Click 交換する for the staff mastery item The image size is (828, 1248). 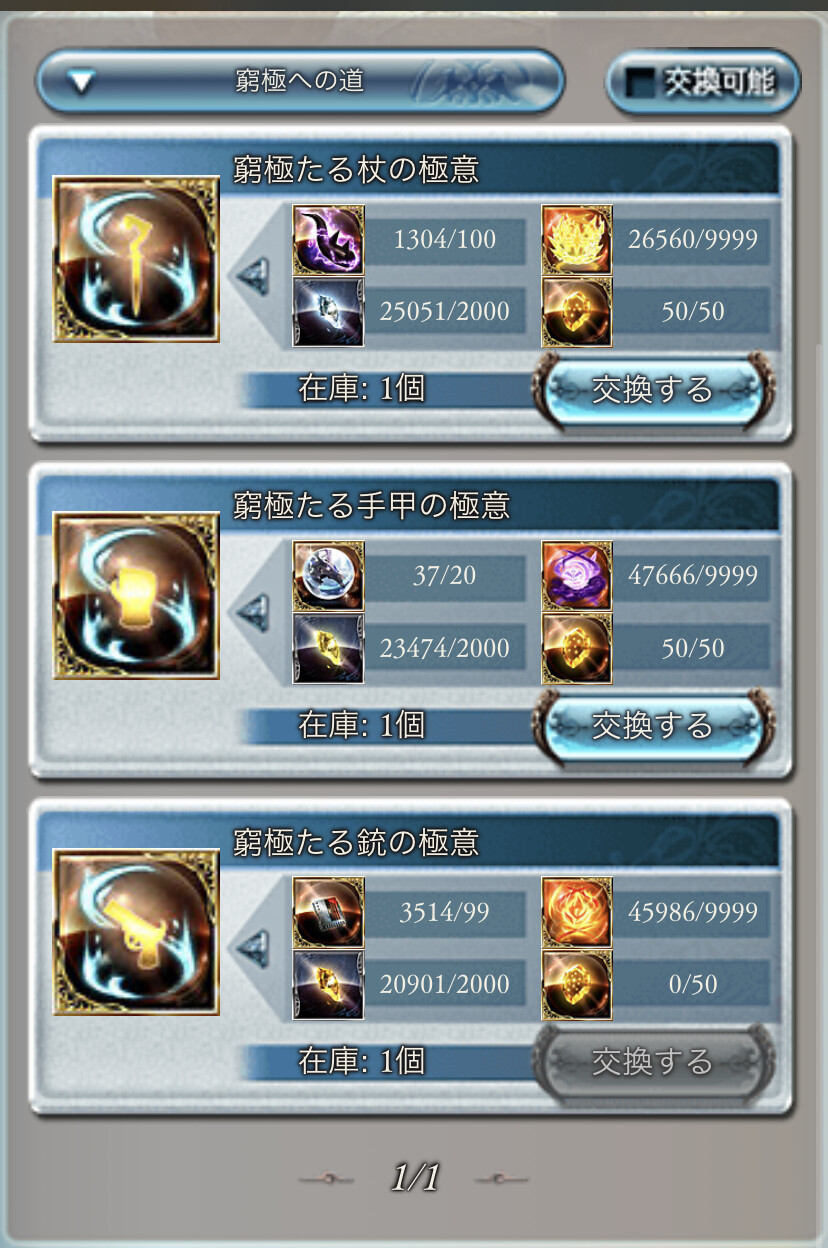653,388
